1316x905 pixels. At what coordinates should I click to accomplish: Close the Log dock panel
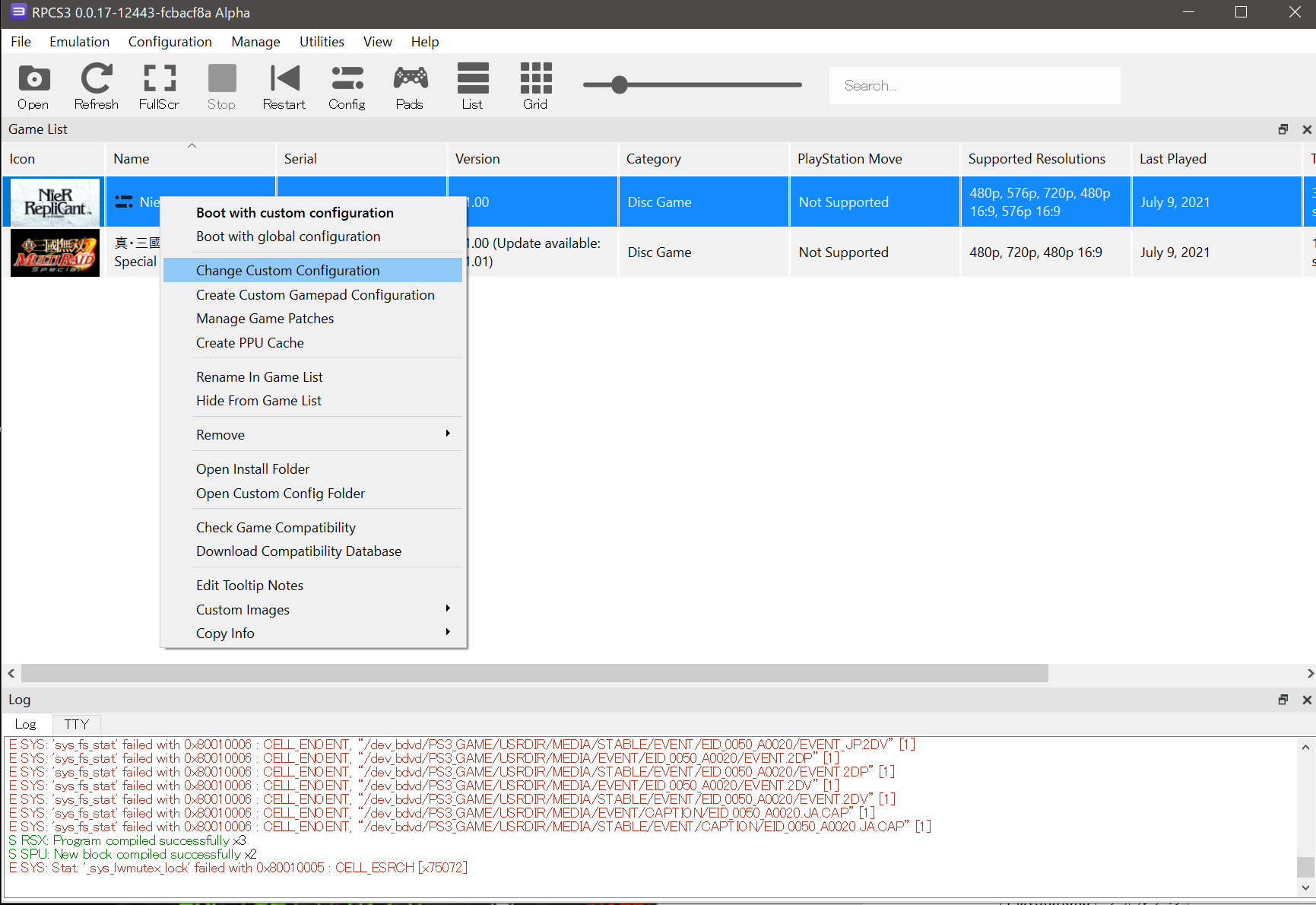click(x=1307, y=700)
